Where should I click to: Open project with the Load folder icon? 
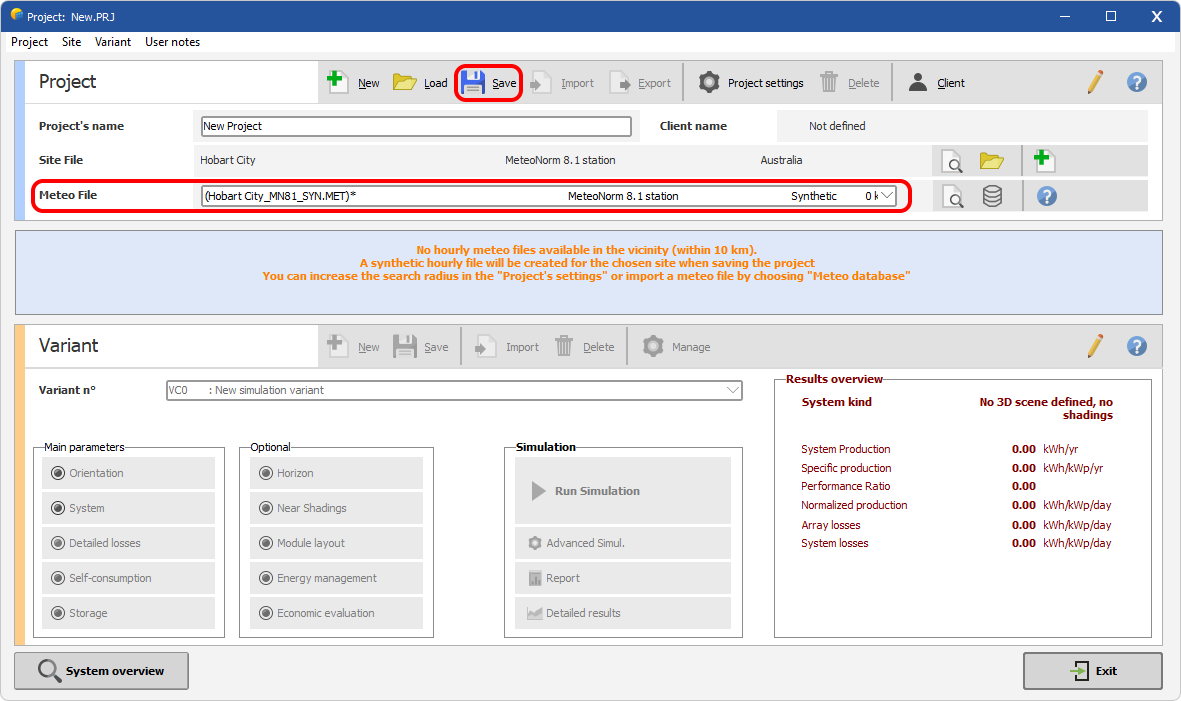(x=404, y=81)
